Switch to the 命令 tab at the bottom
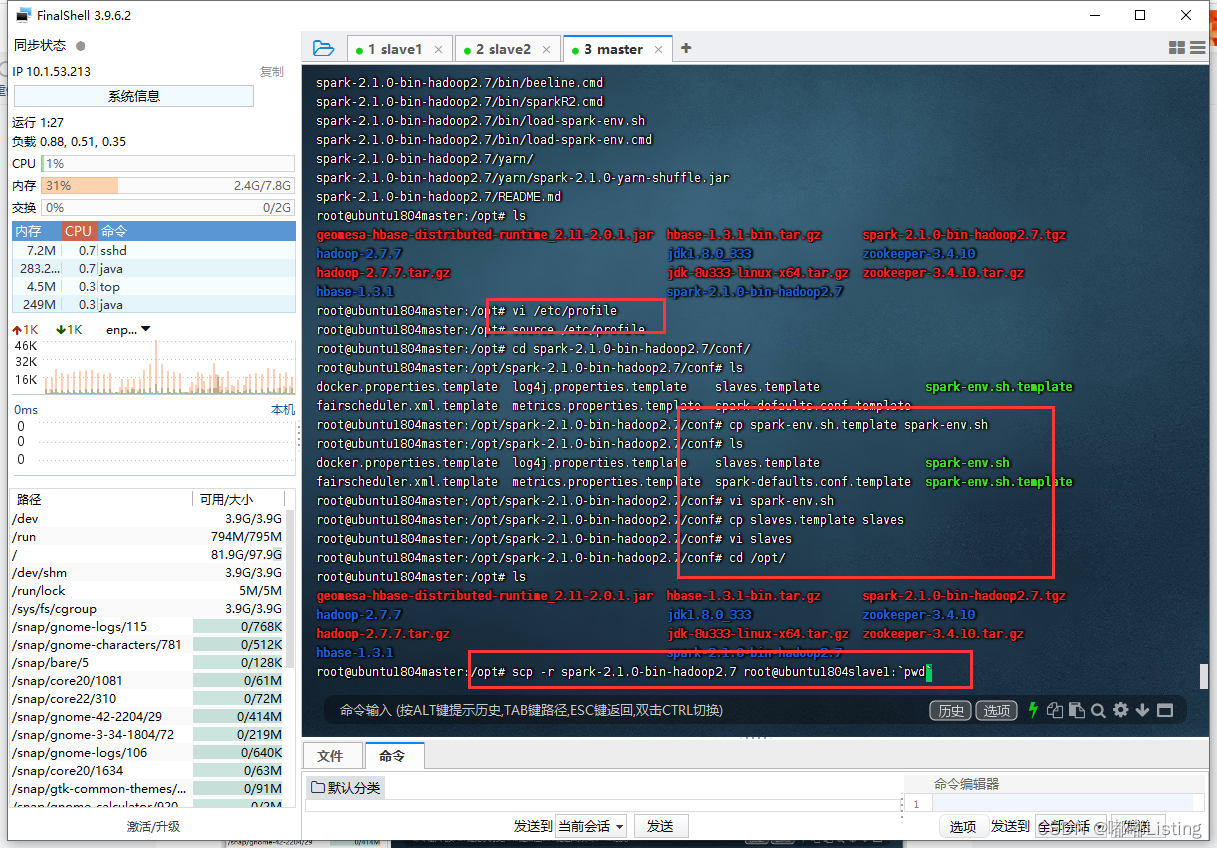Image resolution: width=1217 pixels, height=848 pixels. (394, 755)
